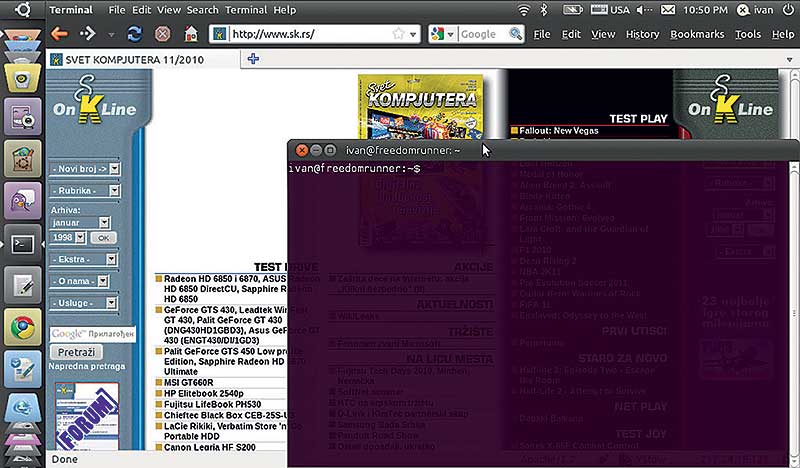
Task: Open the Napredna pretraga link
Action: coord(87,366)
